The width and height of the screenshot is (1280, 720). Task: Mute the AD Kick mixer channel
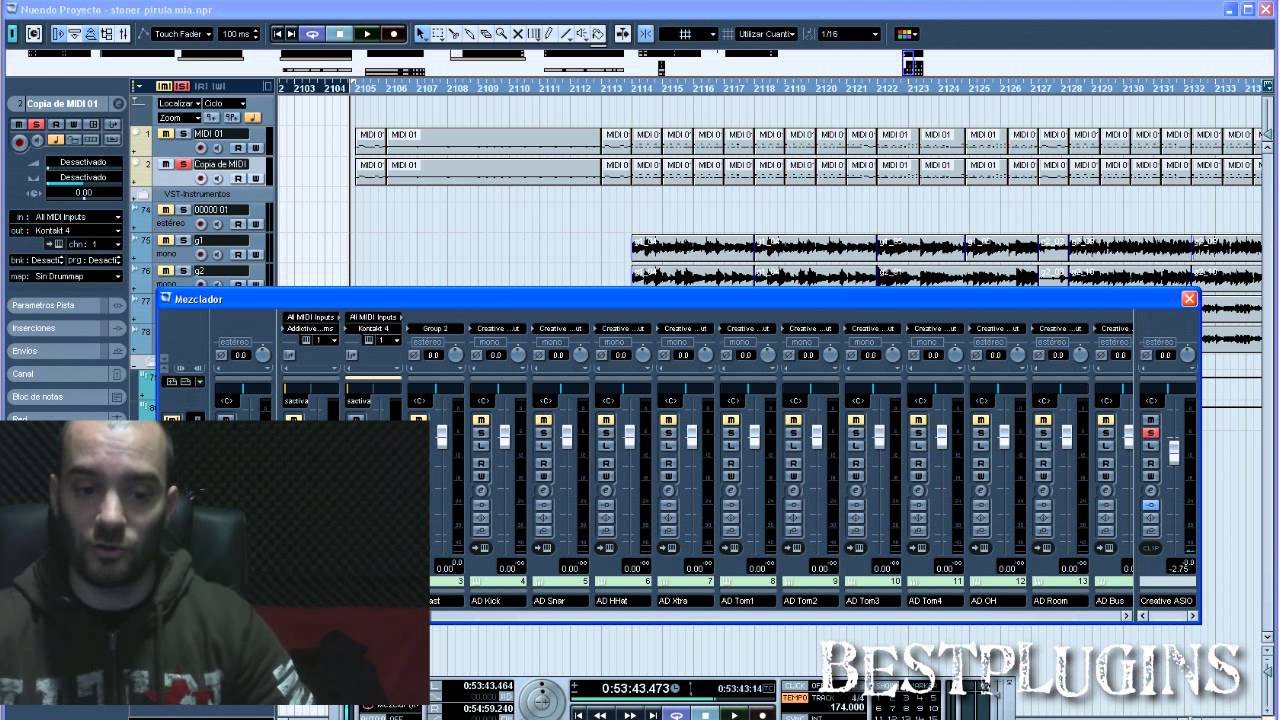tap(481, 420)
